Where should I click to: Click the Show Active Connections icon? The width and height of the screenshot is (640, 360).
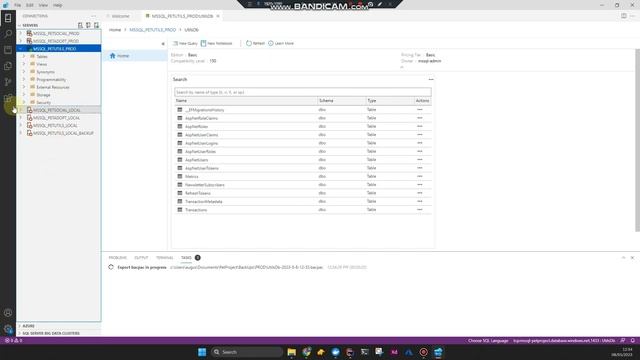click(x=96, y=25)
